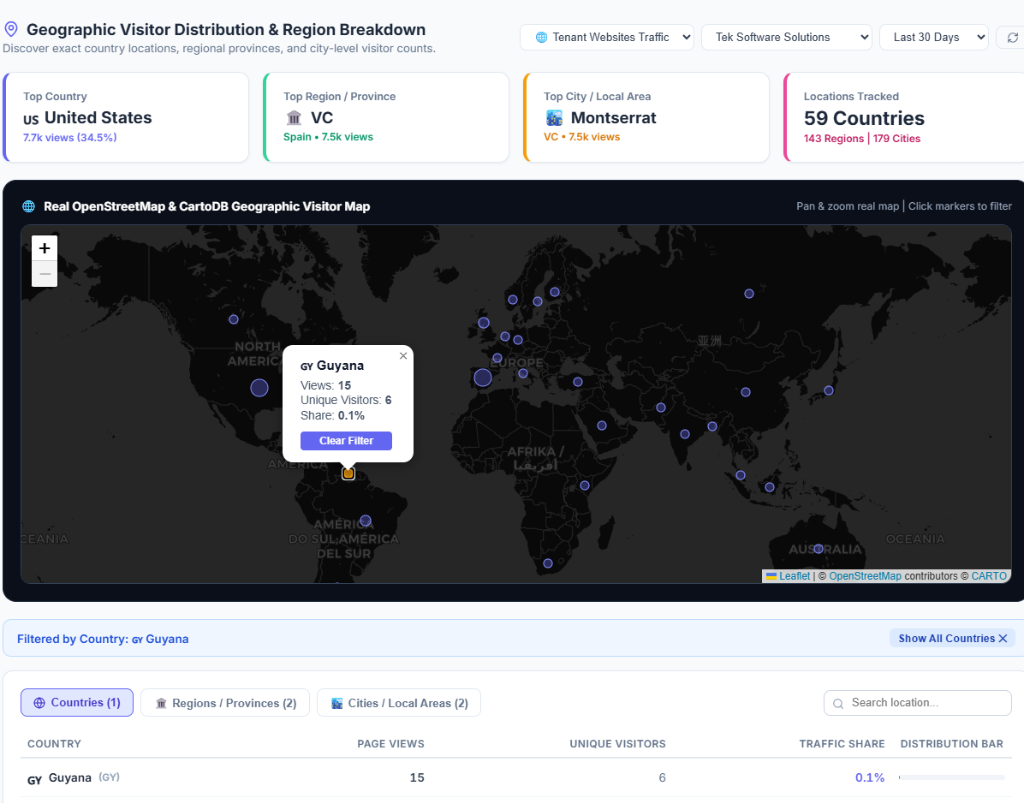This screenshot has width=1024, height=803.
Task: Click the India map marker
Action: click(685, 434)
